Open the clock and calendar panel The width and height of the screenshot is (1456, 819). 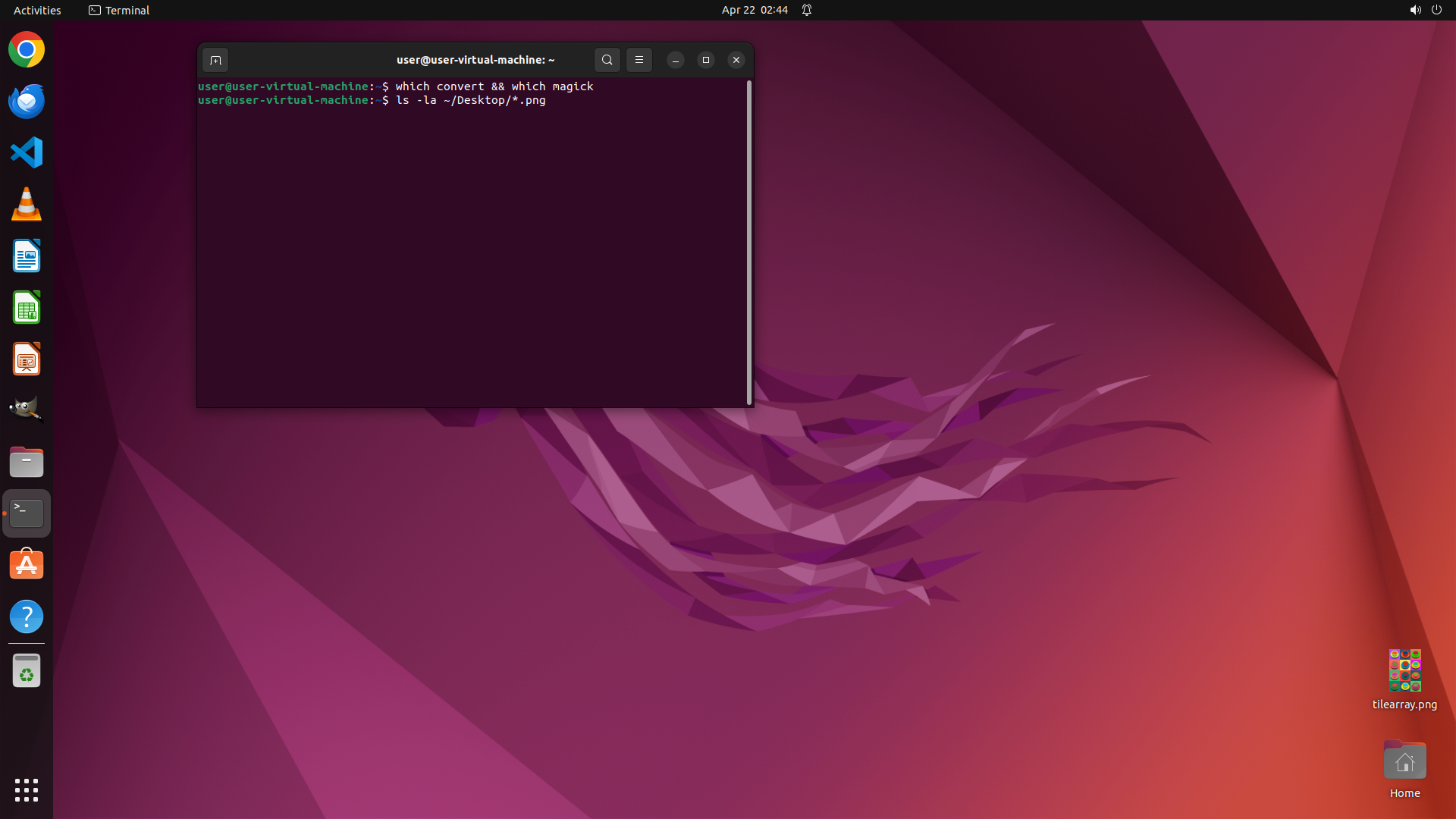click(754, 10)
